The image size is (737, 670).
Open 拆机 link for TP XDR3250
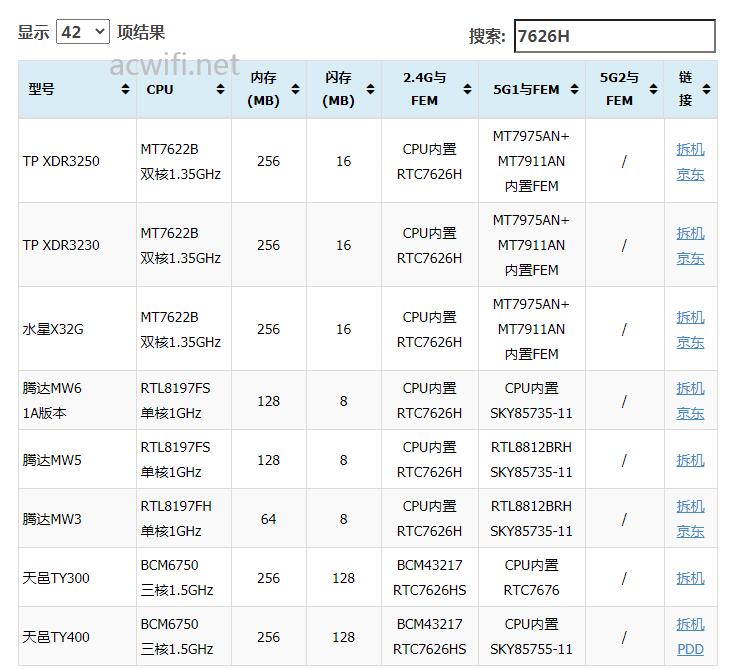tap(690, 149)
